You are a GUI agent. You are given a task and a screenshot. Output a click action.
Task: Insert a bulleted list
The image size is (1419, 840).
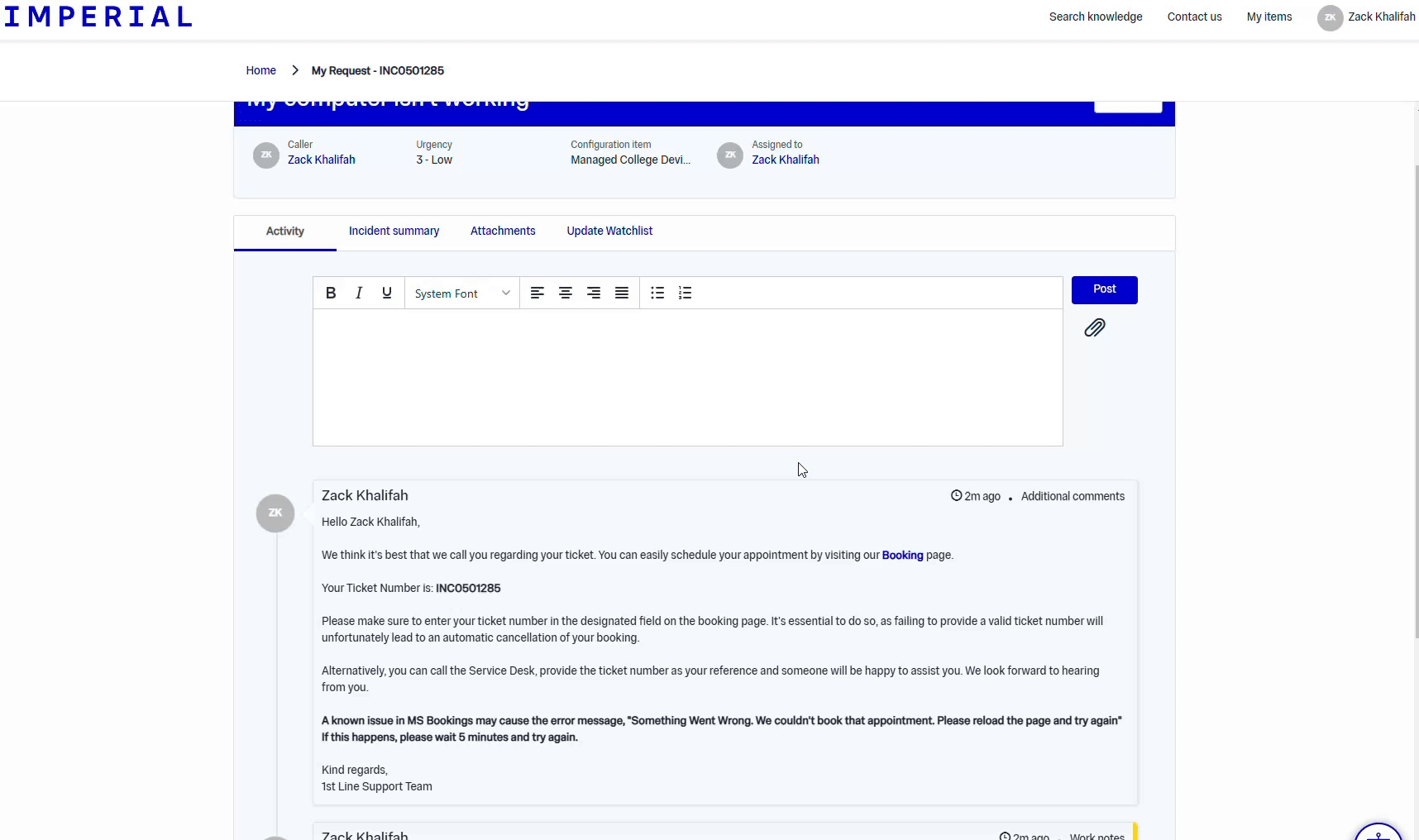tap(657, 293)
